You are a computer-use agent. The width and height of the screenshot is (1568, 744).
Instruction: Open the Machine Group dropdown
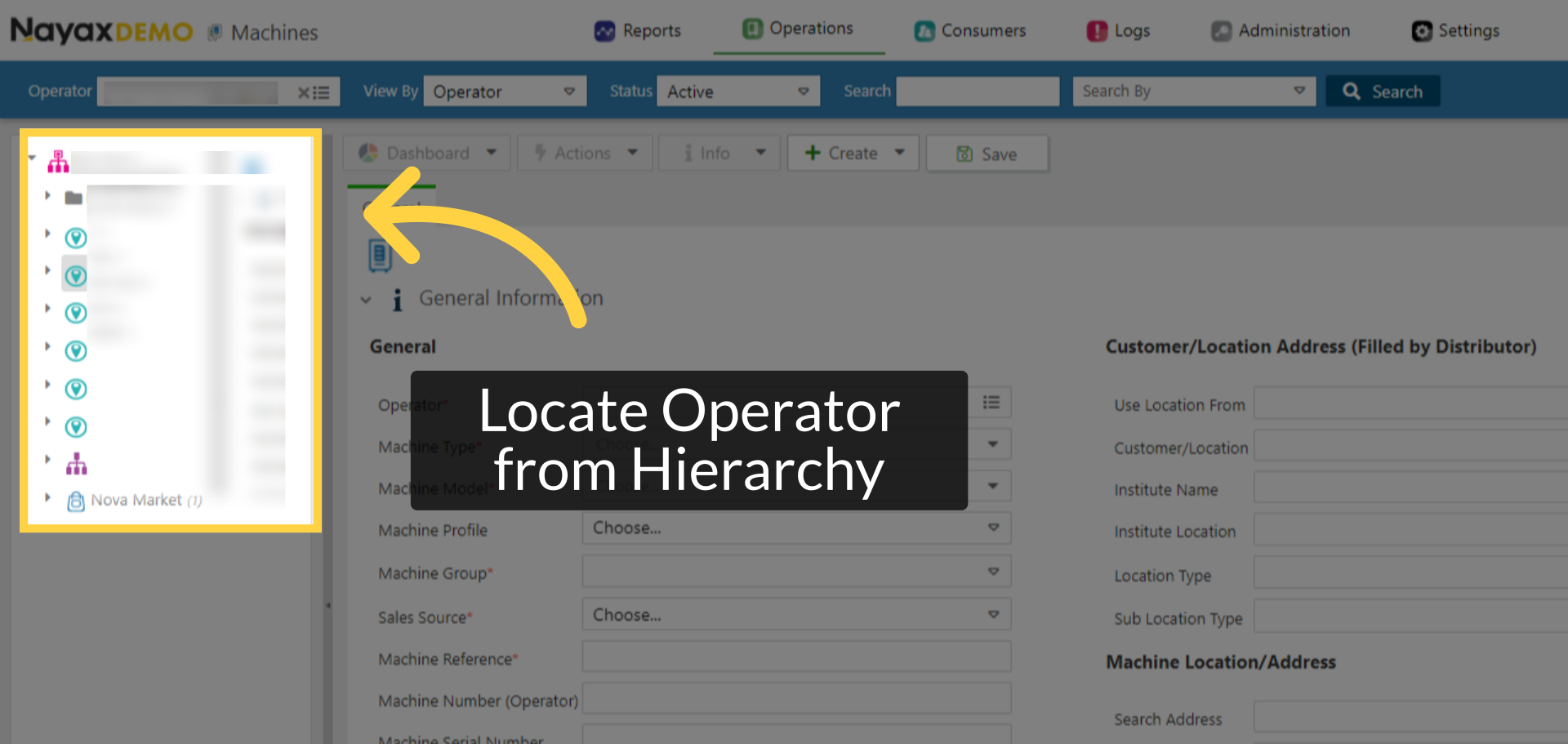(796, 571)
